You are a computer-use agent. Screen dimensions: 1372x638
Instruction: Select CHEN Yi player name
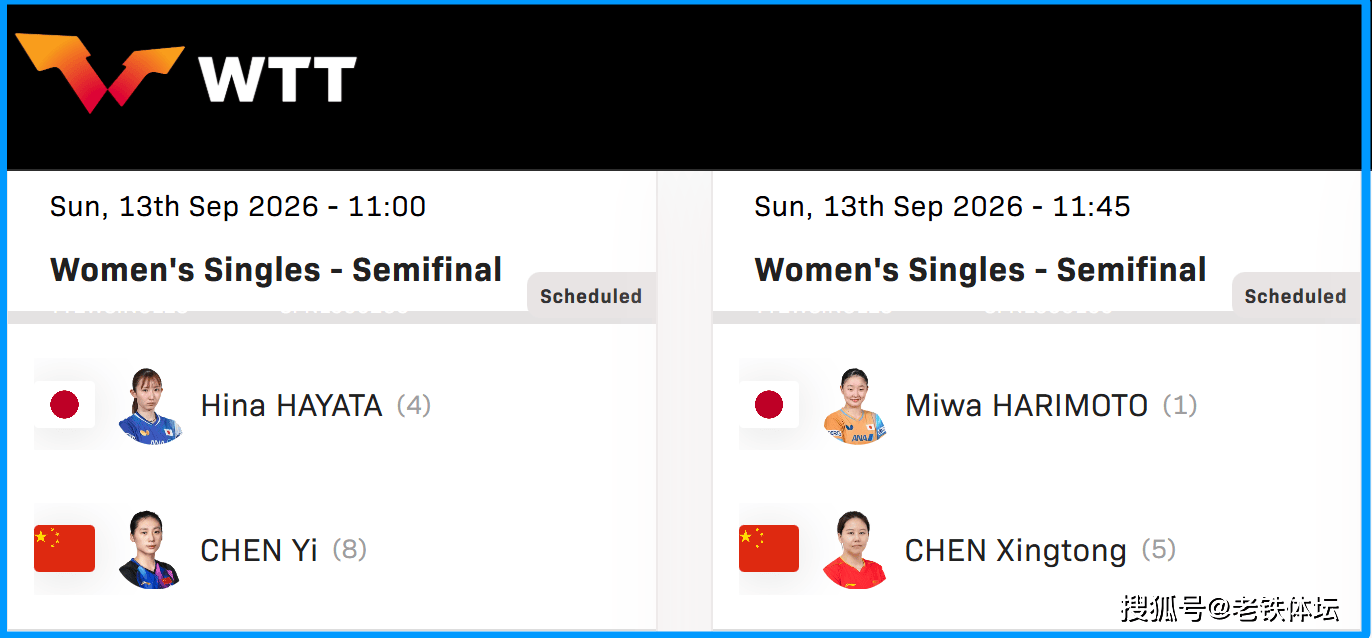point(259,550)
